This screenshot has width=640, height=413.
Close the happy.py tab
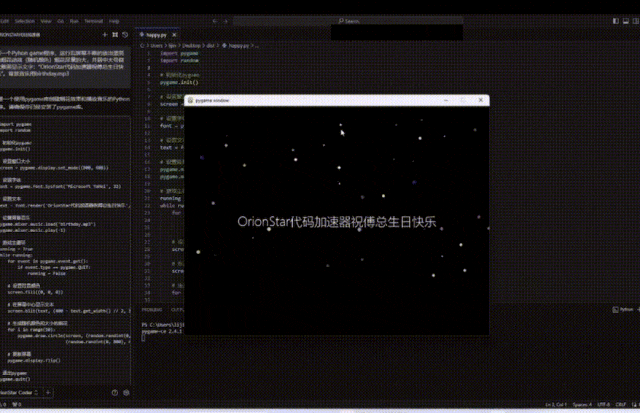tap(174, 35)
